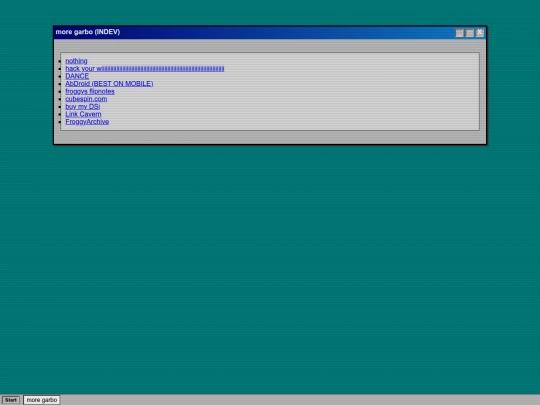Viewport: 540px width, 405px height.
Task: Click the "buy my DSi" link
Action: [83, 106]
